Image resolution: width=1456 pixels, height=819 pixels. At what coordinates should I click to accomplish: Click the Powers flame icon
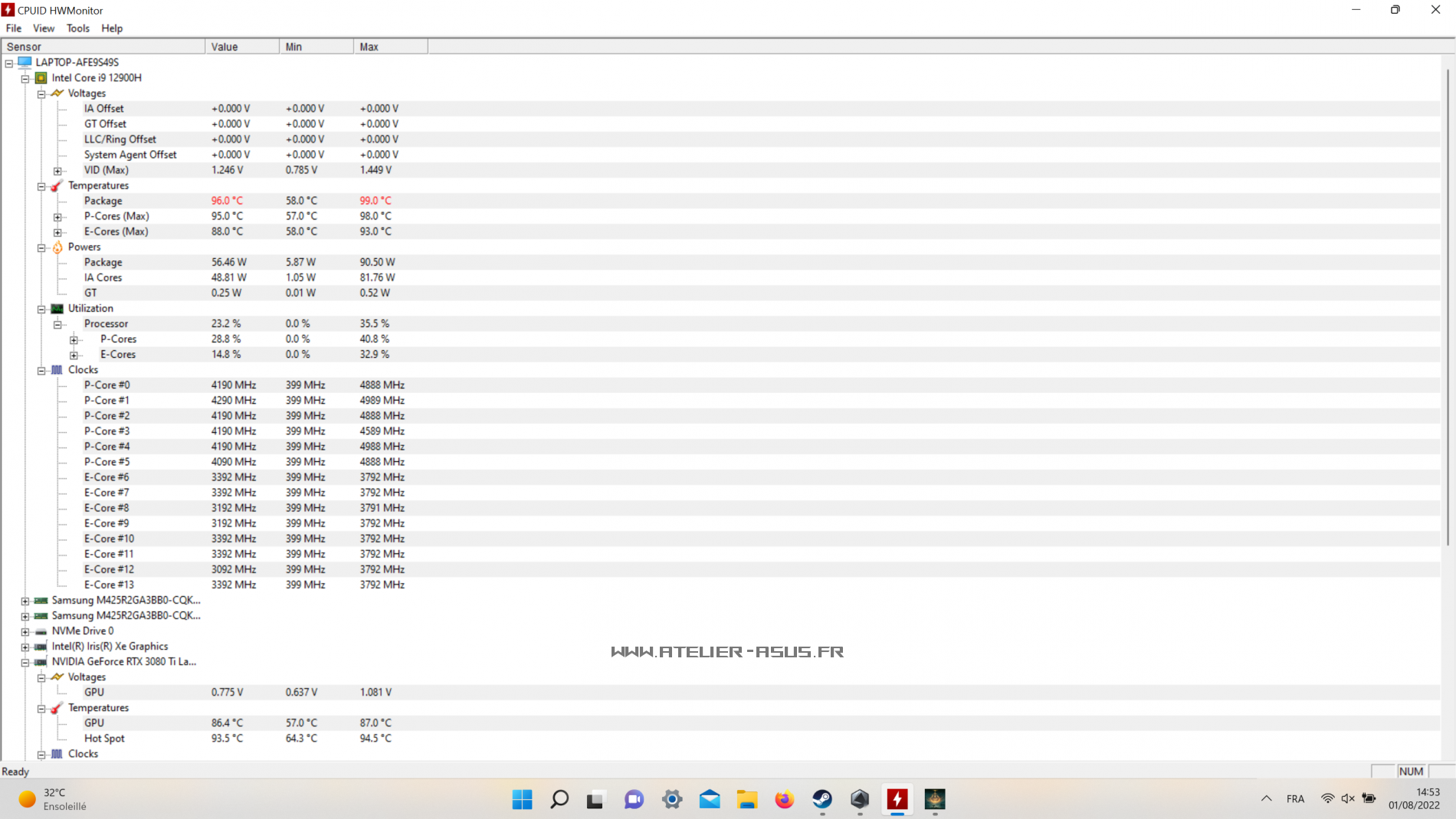tap(57, 247)
